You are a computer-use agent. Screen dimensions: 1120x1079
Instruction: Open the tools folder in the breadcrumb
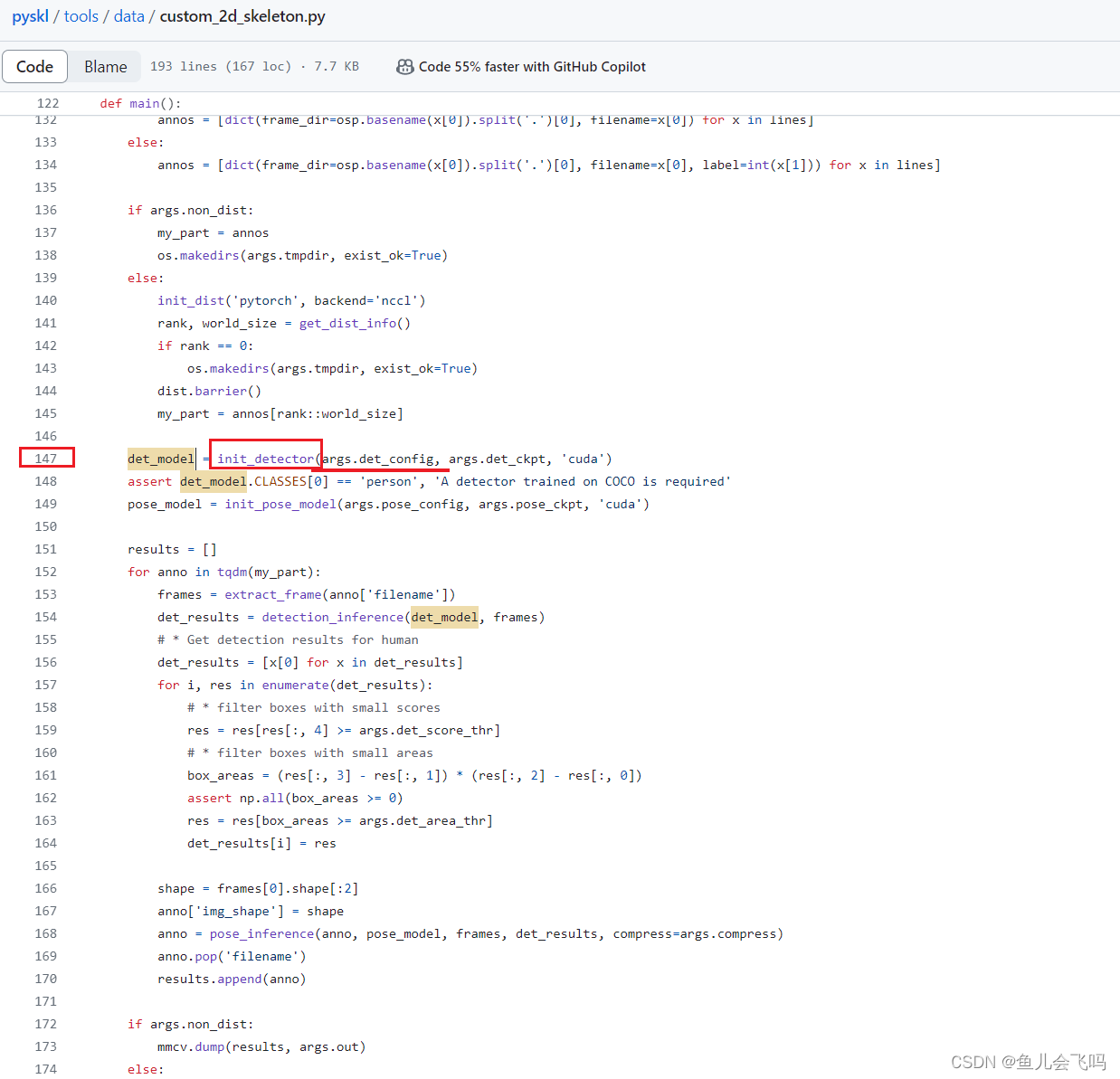pos(81,16)
